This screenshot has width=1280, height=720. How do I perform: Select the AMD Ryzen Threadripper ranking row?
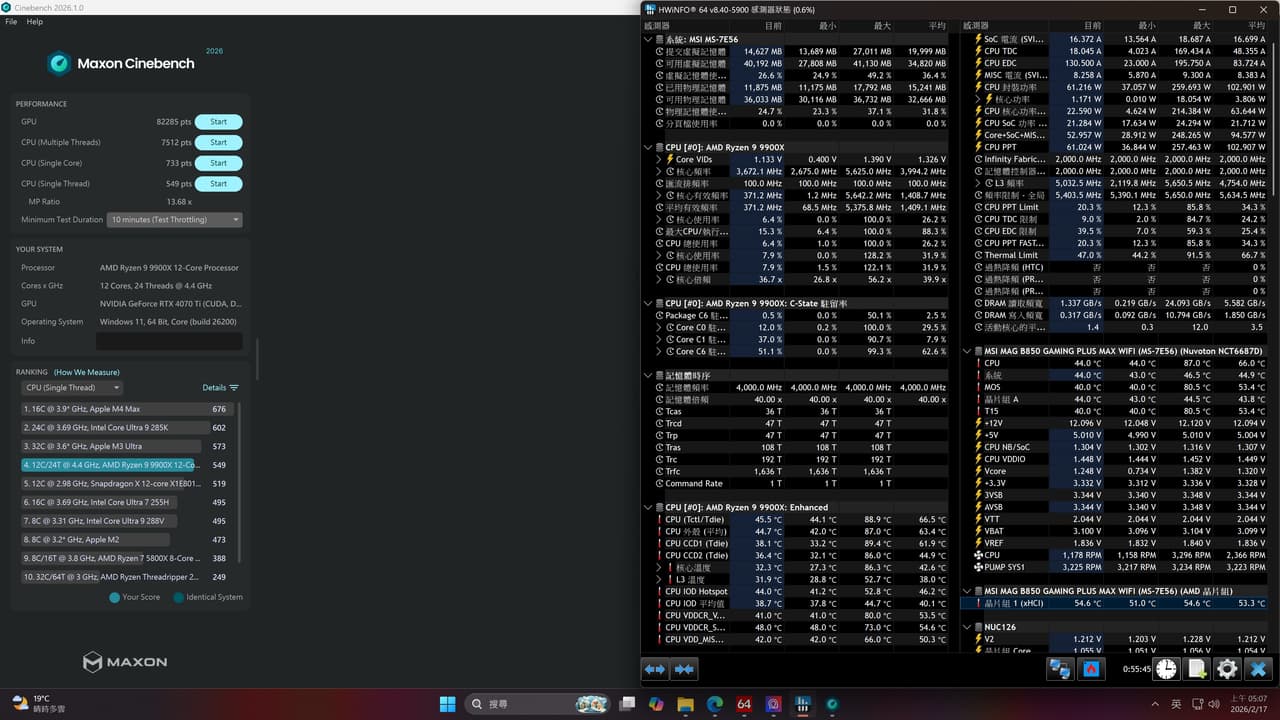point(127,577)
